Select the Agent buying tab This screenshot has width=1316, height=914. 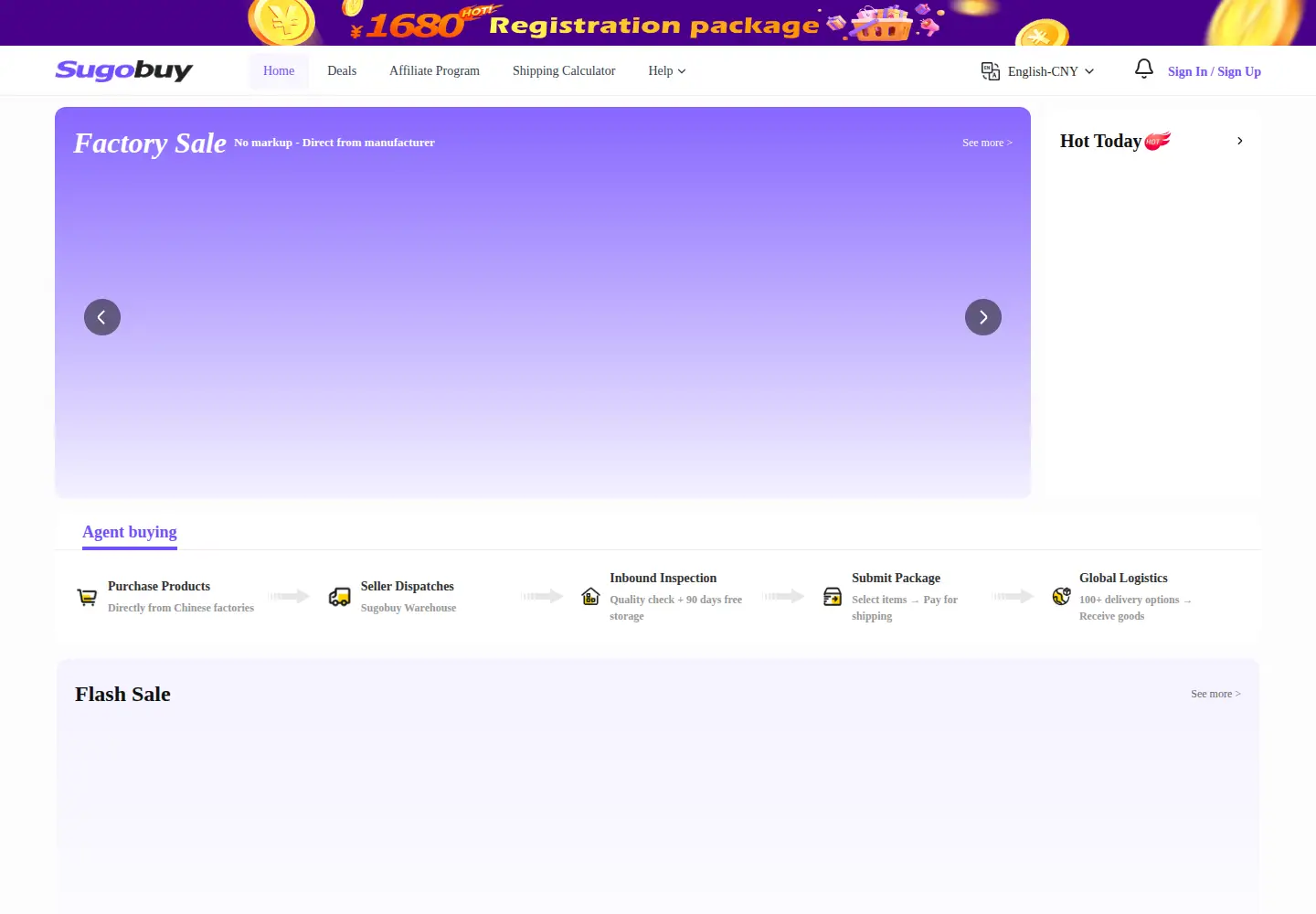(x=130, y=532)
